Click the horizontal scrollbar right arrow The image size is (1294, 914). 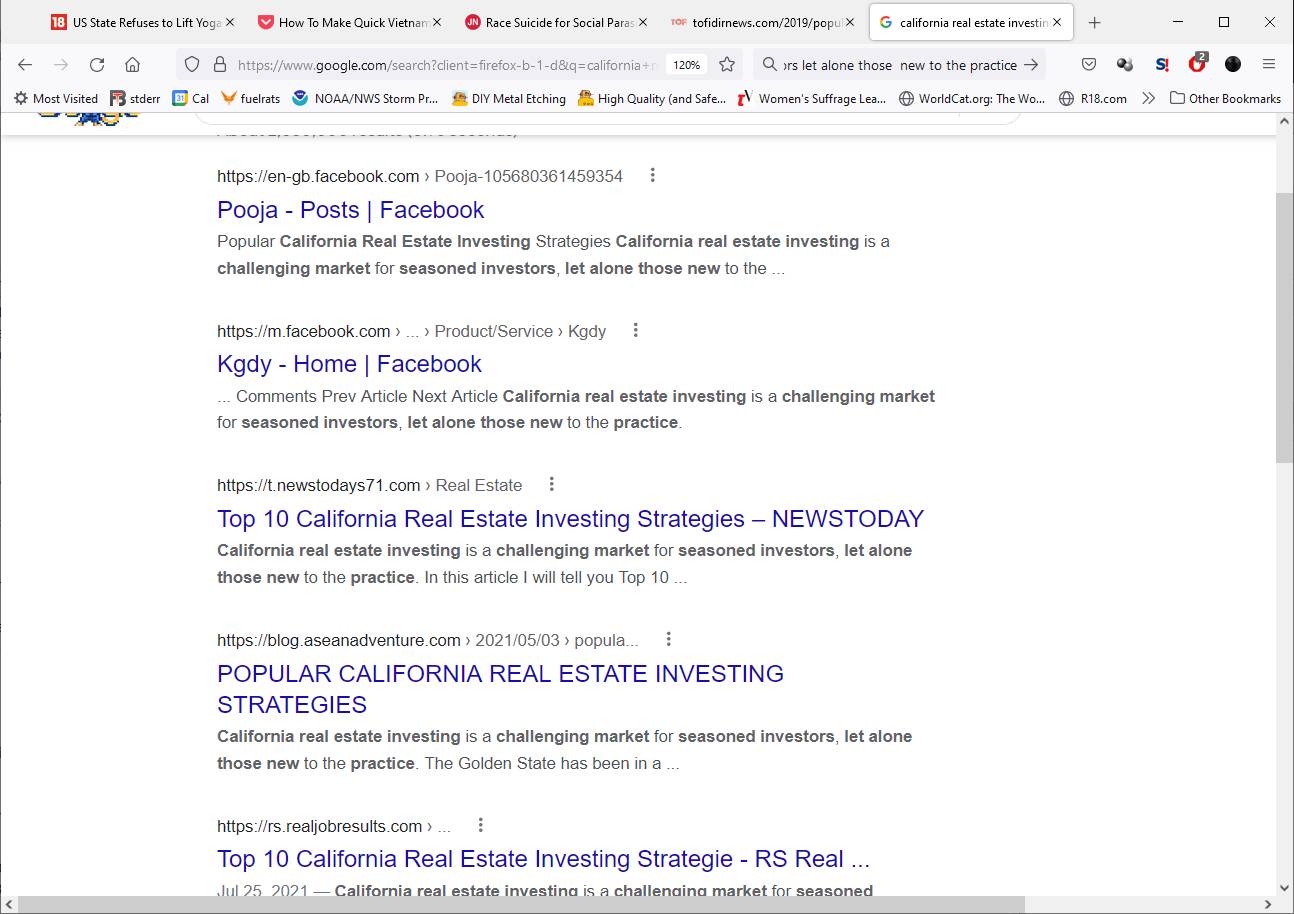[1268, 905]
